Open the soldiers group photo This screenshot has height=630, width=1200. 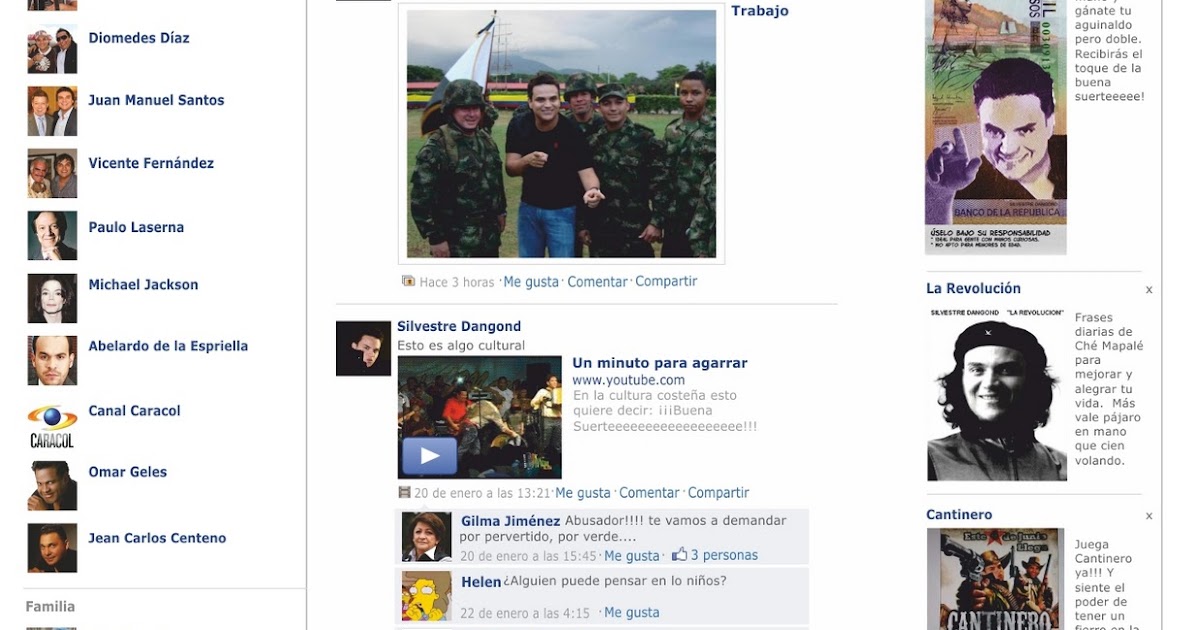pyautogui.click(x=561, y=134)
